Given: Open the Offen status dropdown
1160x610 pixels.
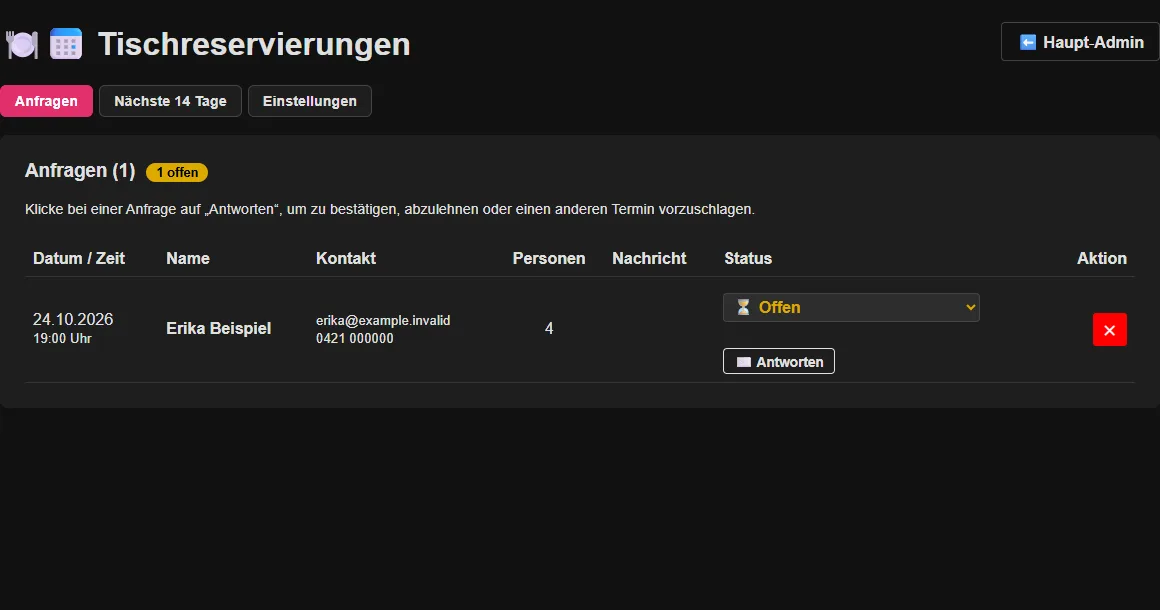Looking at the screenshot, I should [x=851, y=308].
